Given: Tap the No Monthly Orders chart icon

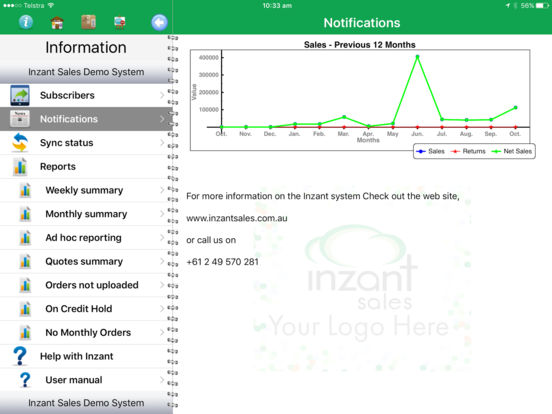Looking at the screenshot, I should click(25, 332).
